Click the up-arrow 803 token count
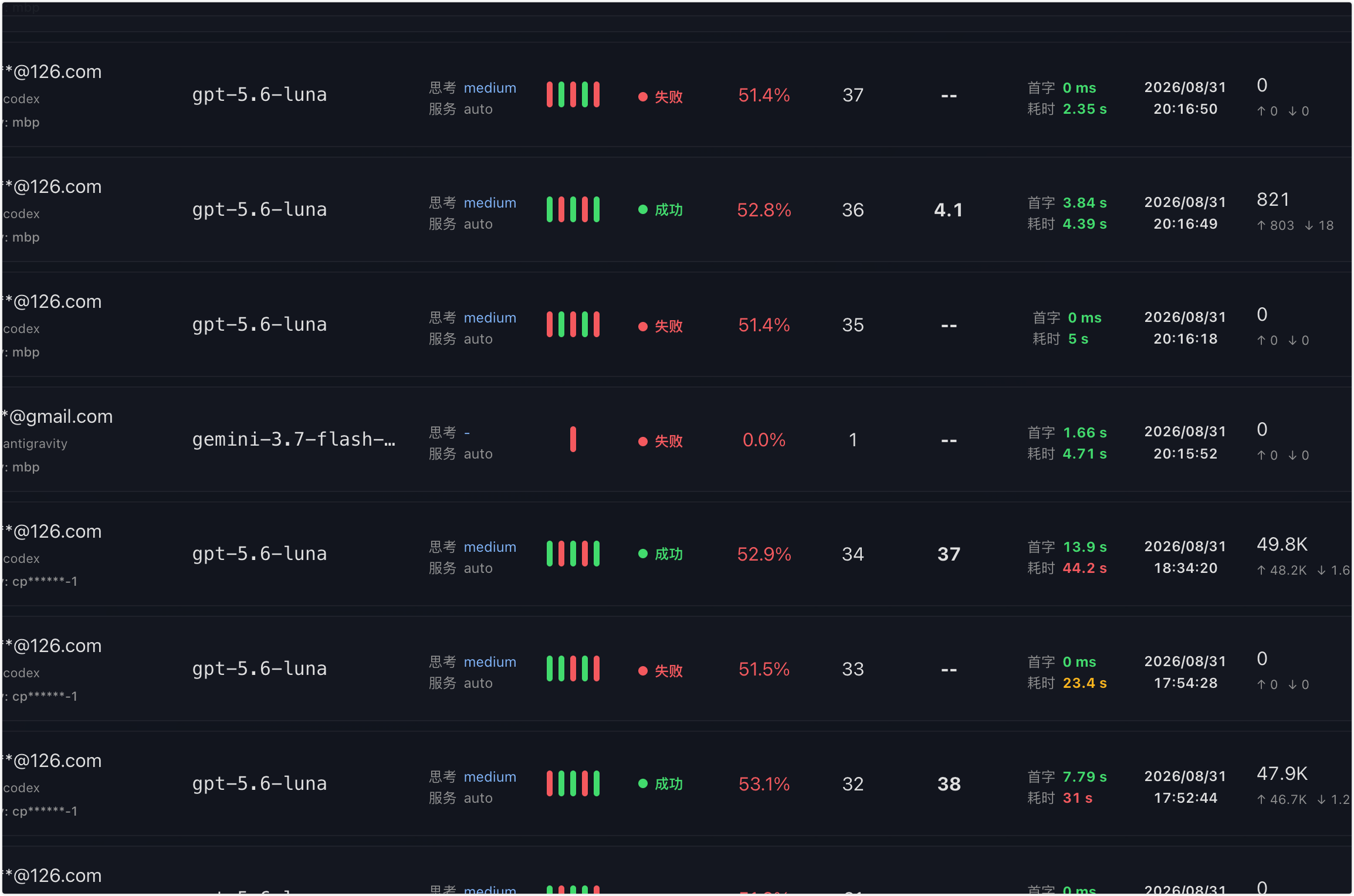1354x896 pixels. coord(1275,226)
